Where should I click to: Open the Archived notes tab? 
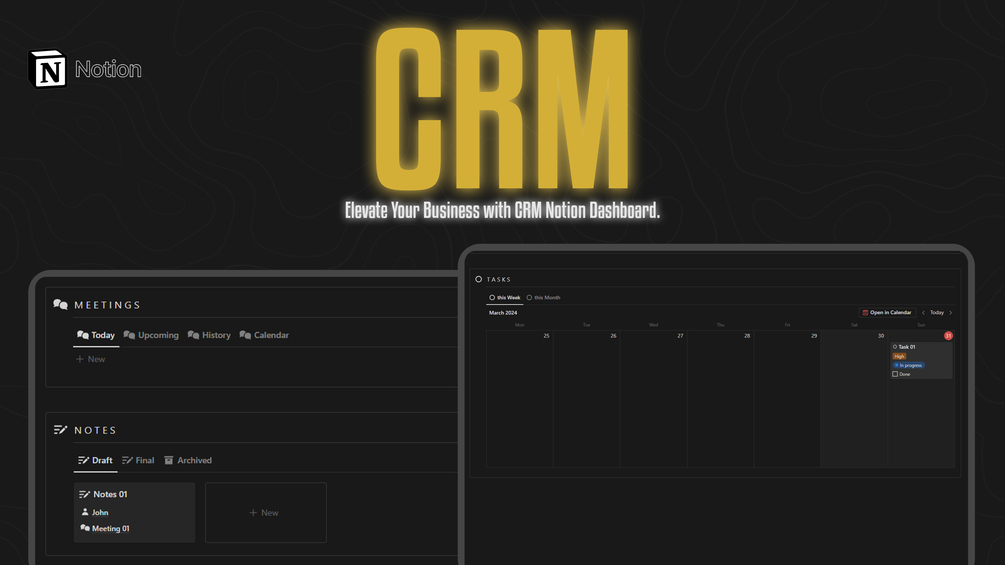(188, 460)
